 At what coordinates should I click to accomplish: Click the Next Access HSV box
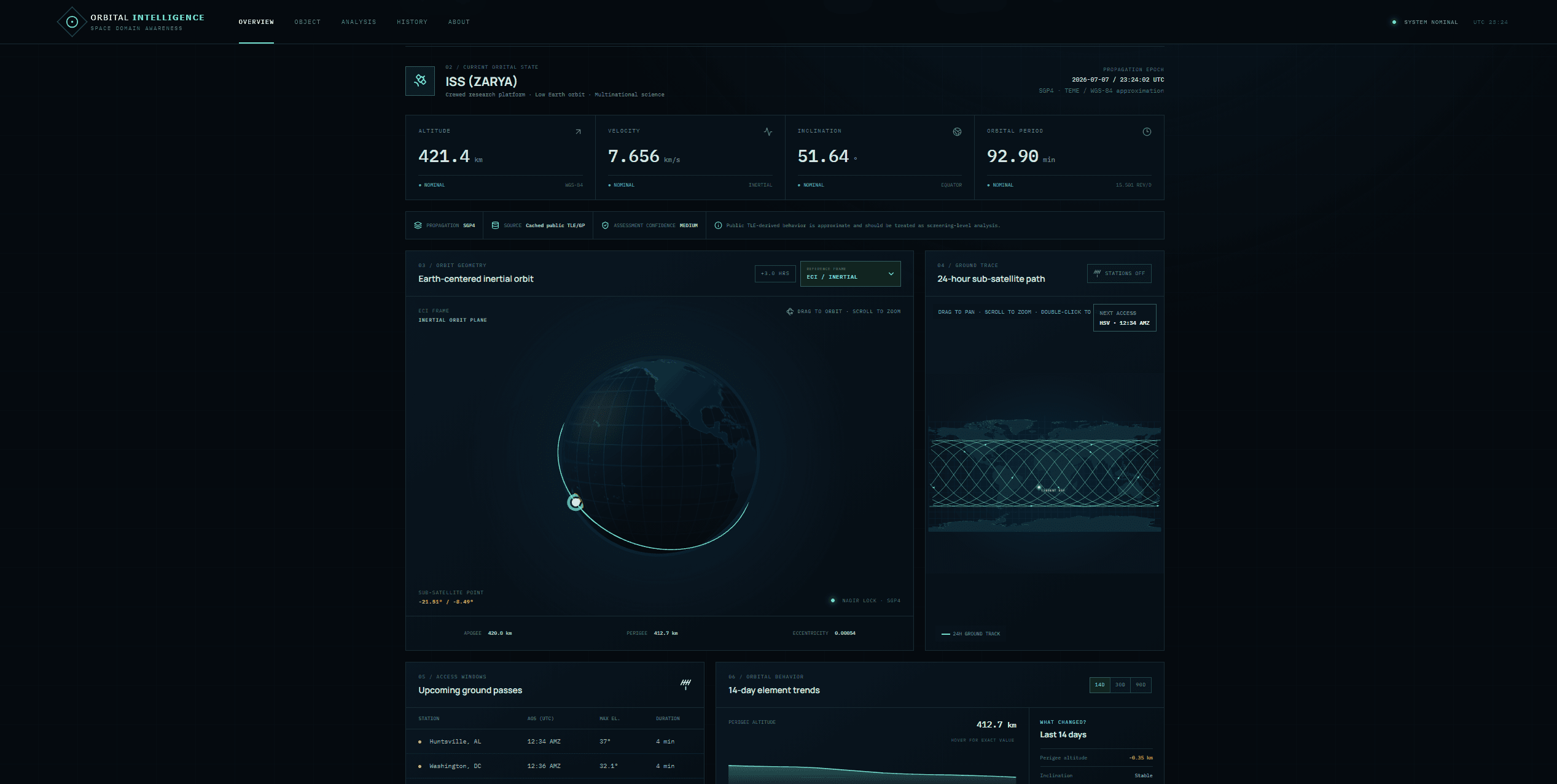pos(1125,317)
